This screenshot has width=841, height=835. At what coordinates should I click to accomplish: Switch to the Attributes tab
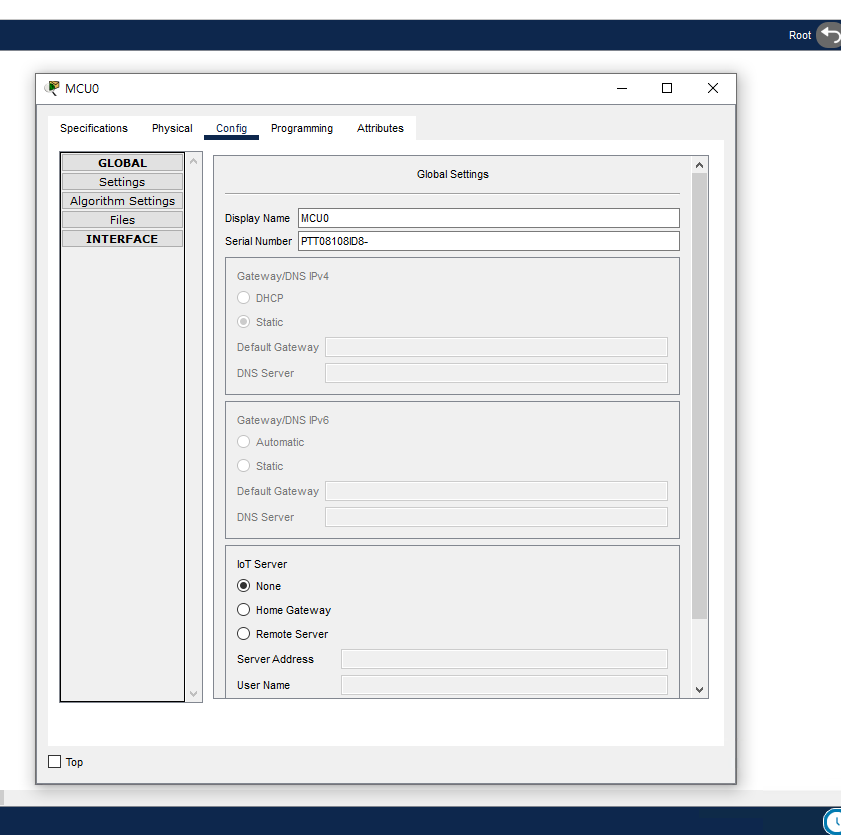click(x=380, y=128)
